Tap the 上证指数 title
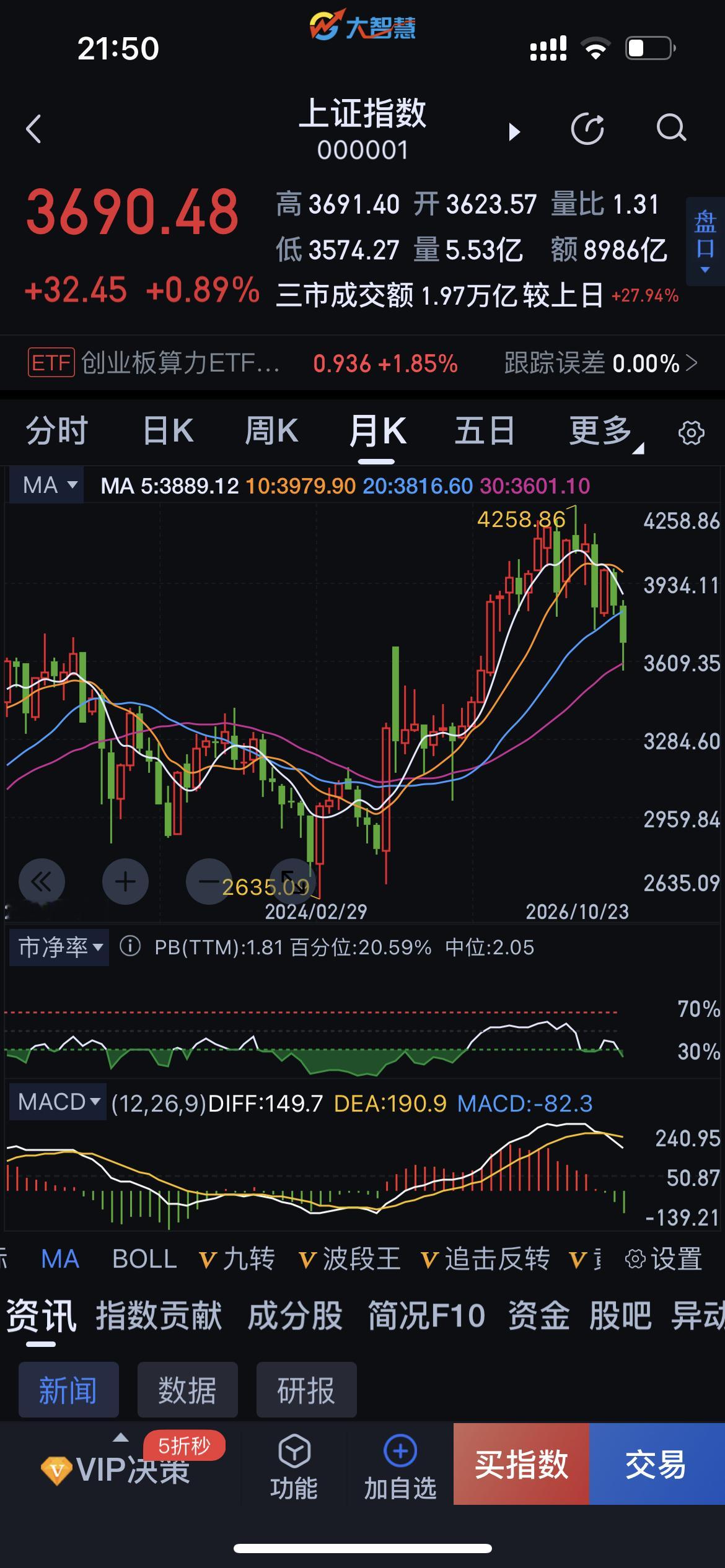 [x=362, y=113]
